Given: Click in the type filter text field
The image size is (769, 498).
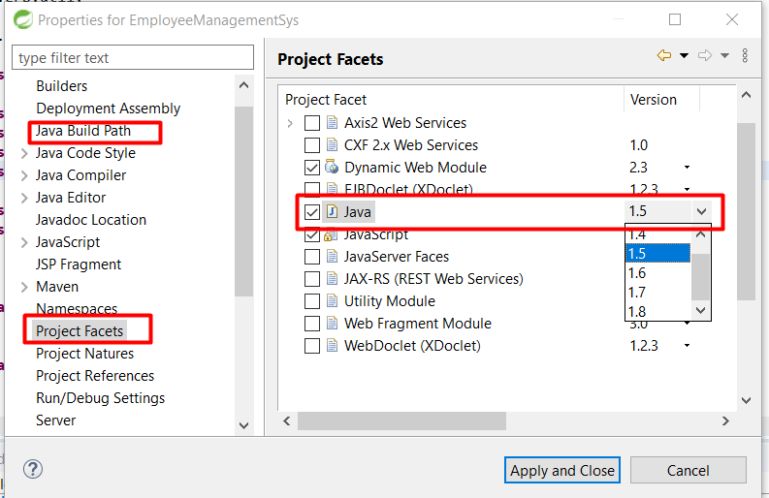Looking at the screenshot, I should (133, 57).
